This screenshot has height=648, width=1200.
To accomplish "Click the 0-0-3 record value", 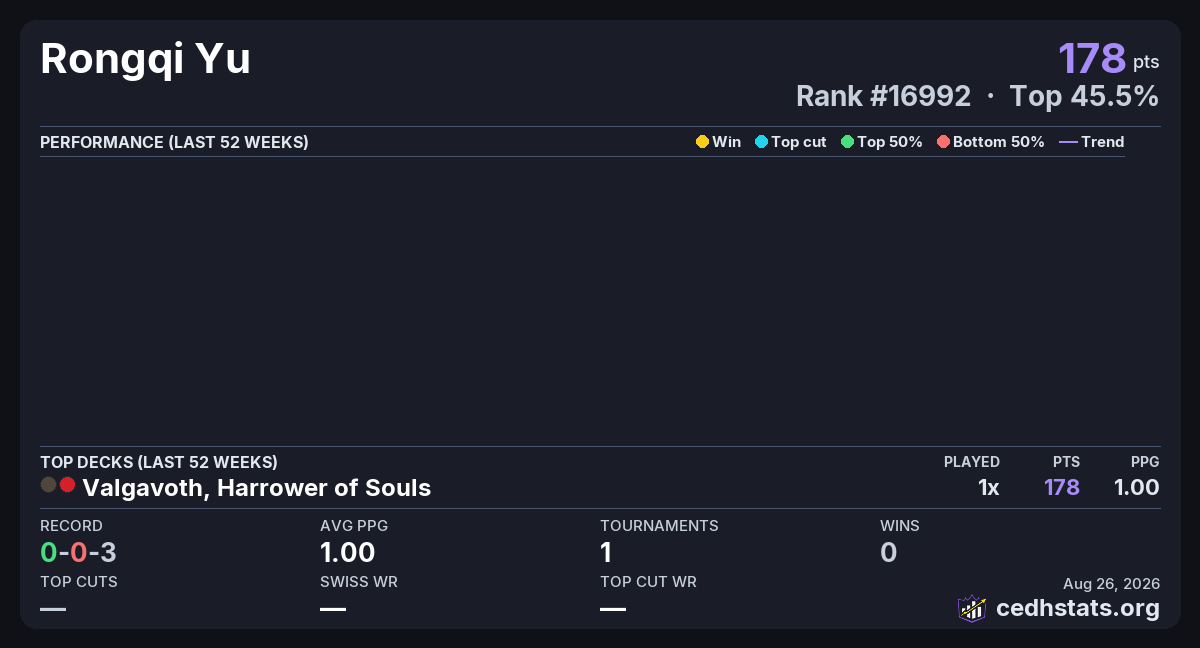I will coord(79,552).
